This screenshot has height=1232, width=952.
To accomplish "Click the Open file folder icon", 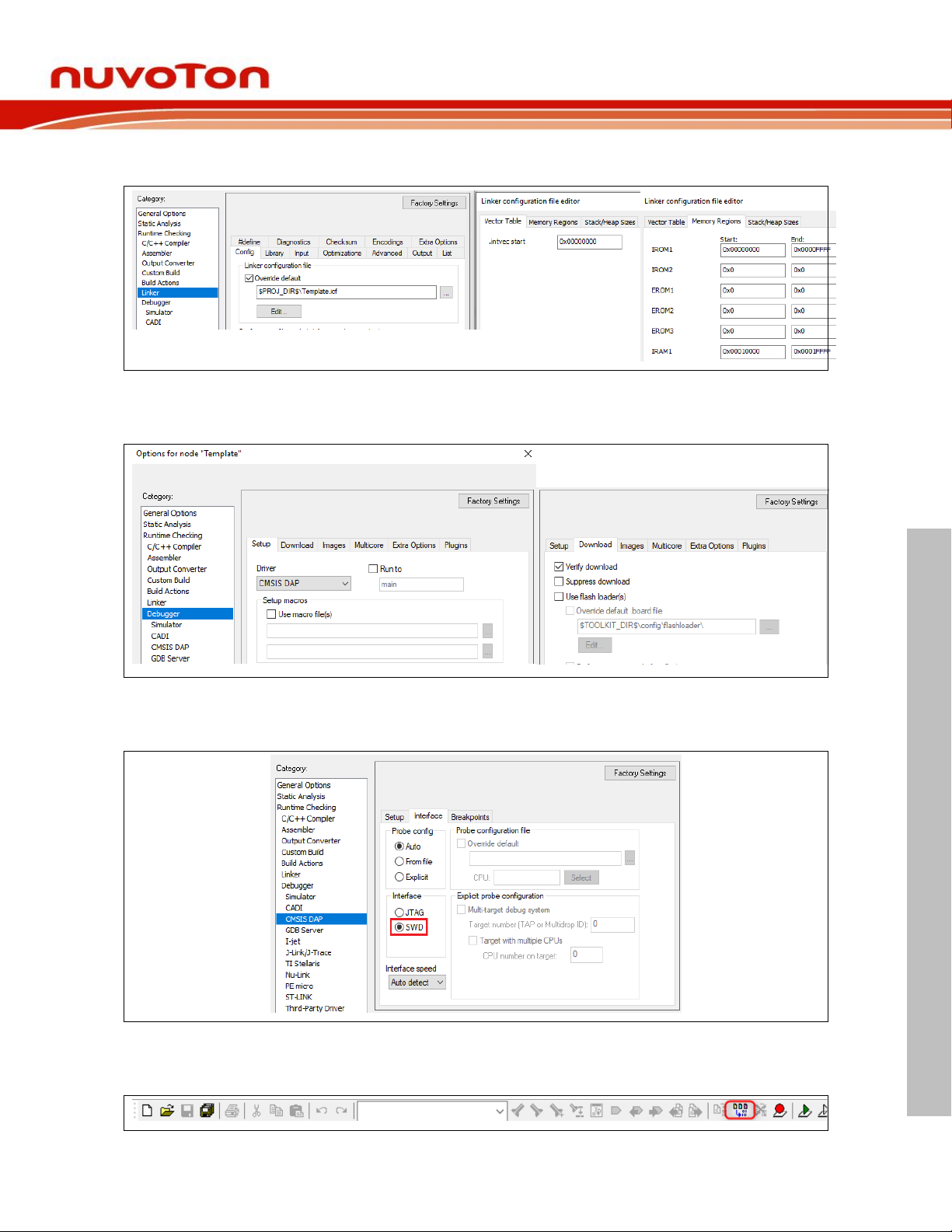I will (167, 1111).
